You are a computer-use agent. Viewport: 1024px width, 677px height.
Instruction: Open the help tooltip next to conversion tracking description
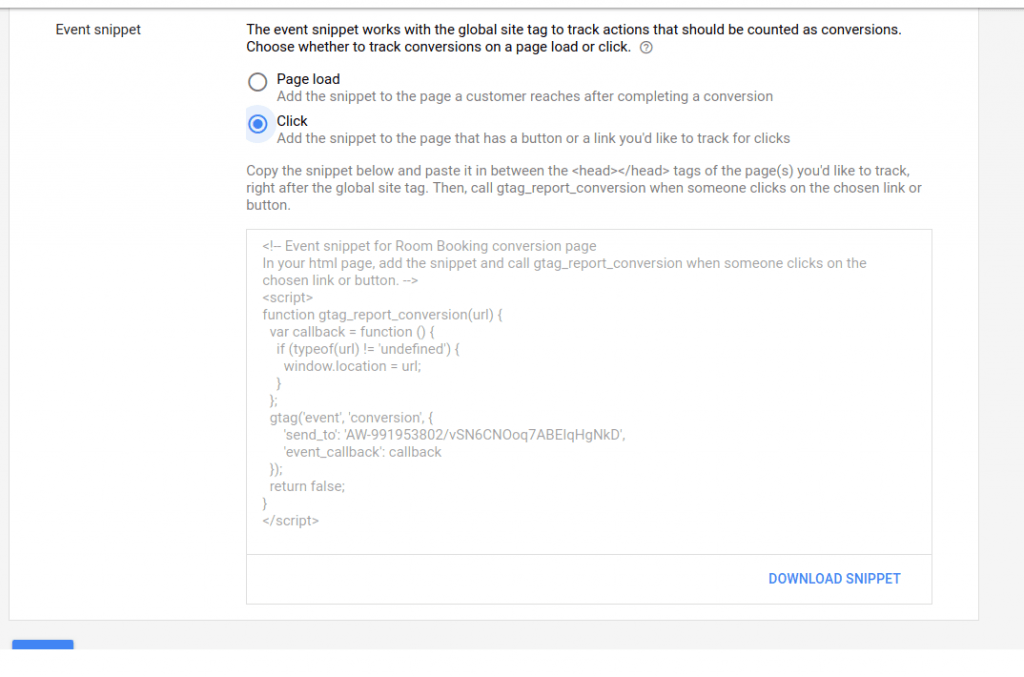click(x=646, y=46)
